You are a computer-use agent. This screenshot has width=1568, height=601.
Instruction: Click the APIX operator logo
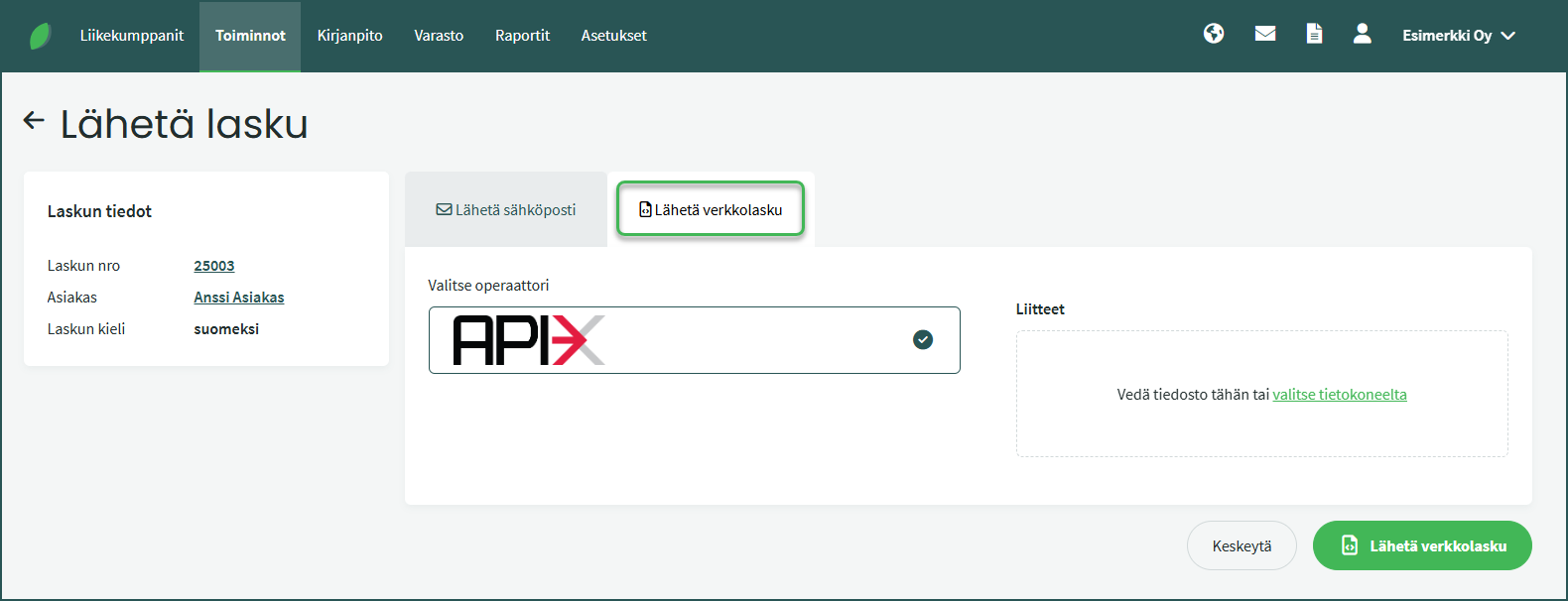(x=528, y=340)
